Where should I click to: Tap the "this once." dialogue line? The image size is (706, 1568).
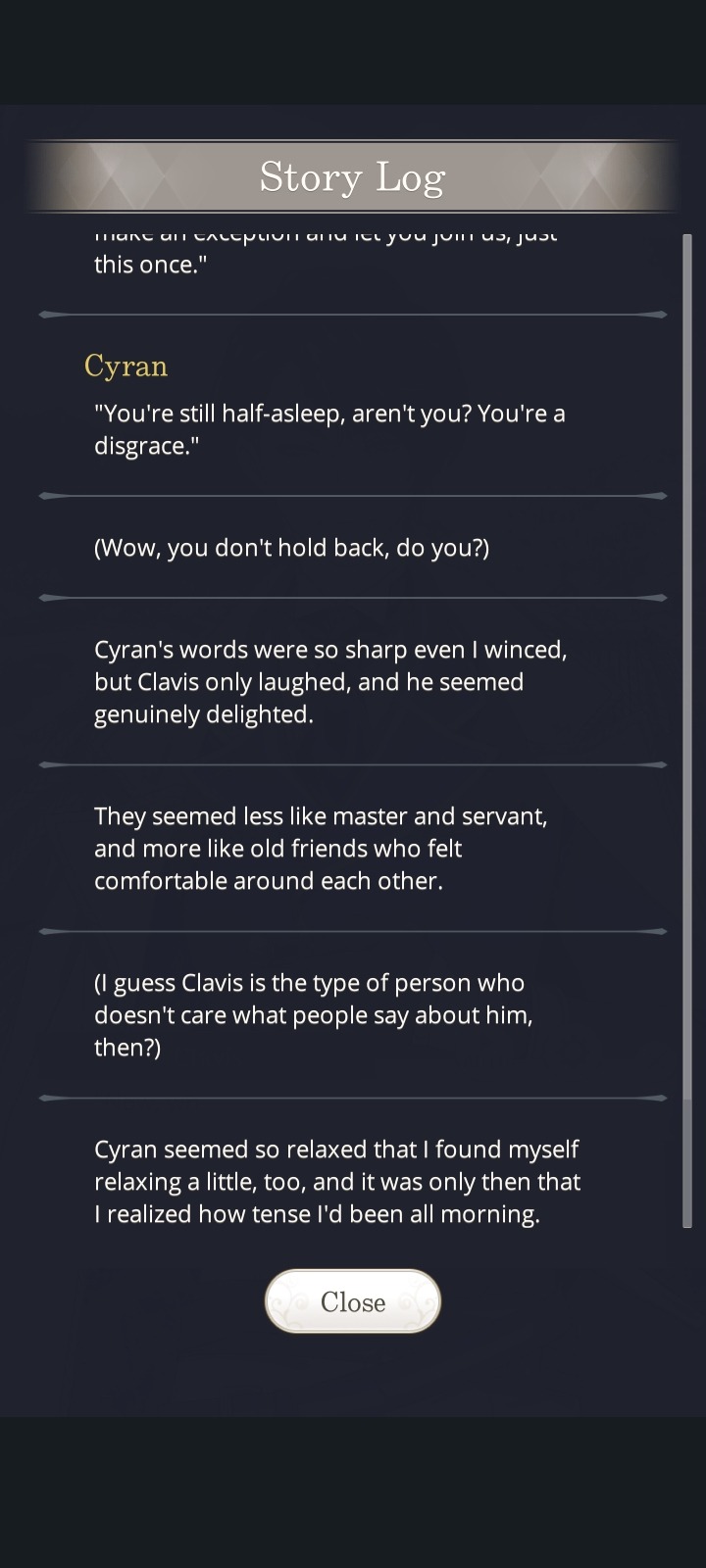150,265
